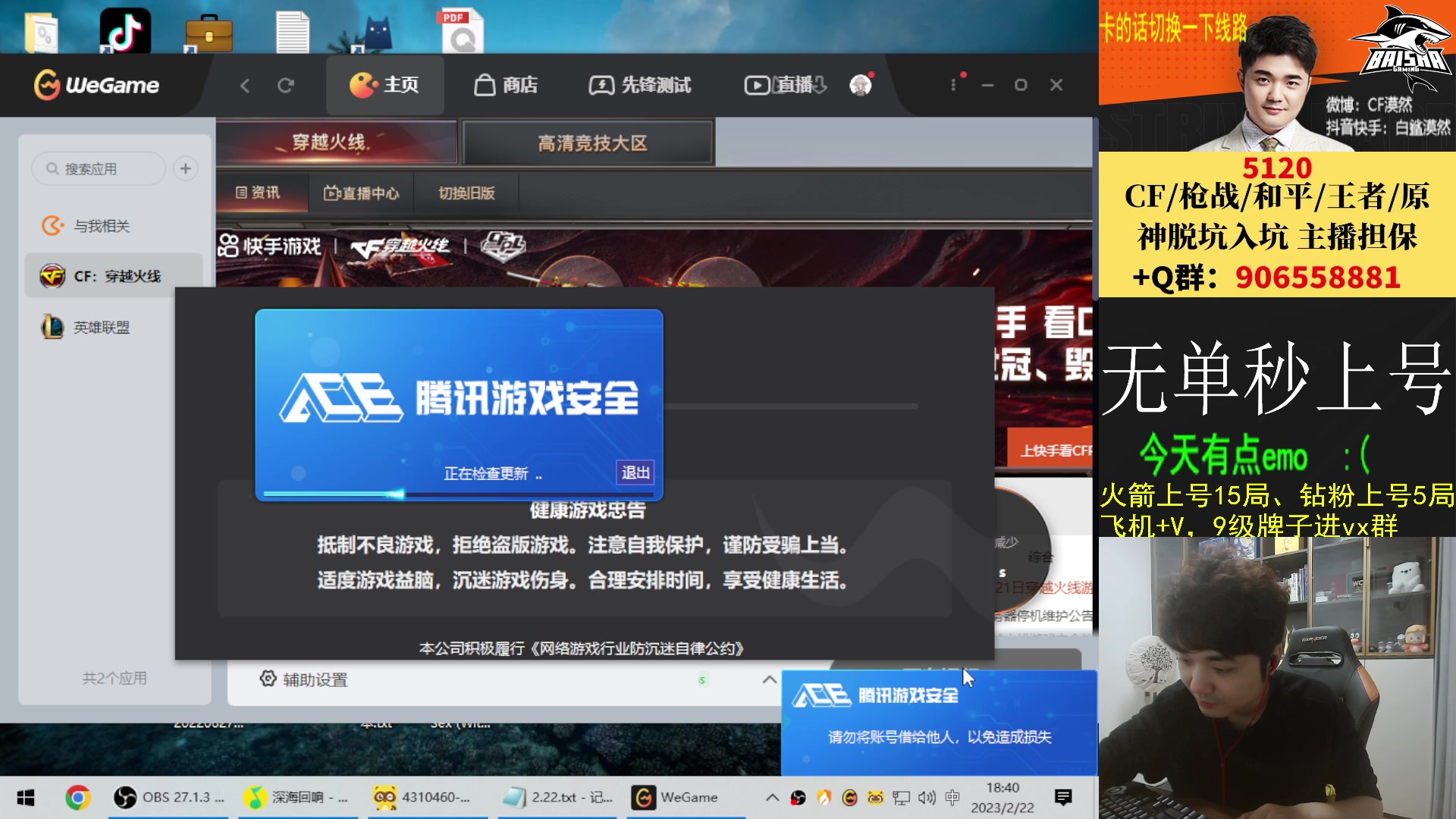Open the WeGame three-dot more menu

pos(953,85)
